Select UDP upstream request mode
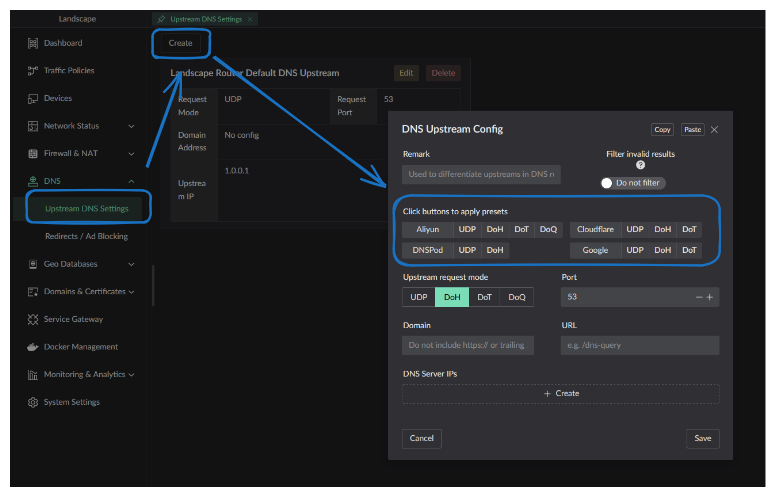The width and height of the screenshot is (775, 497). tap(419, 297)
